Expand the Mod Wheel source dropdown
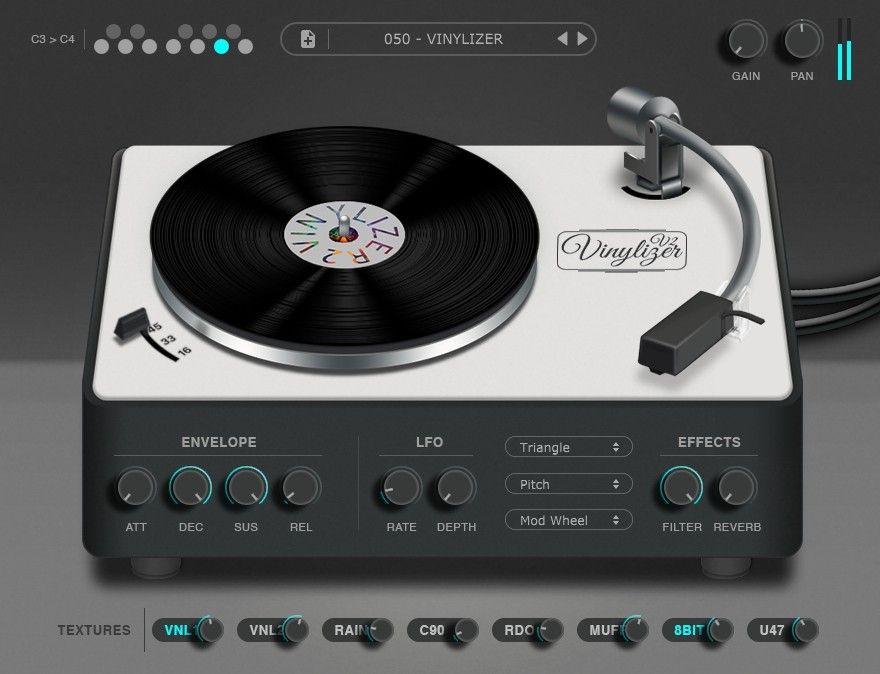 pos(568,520)
